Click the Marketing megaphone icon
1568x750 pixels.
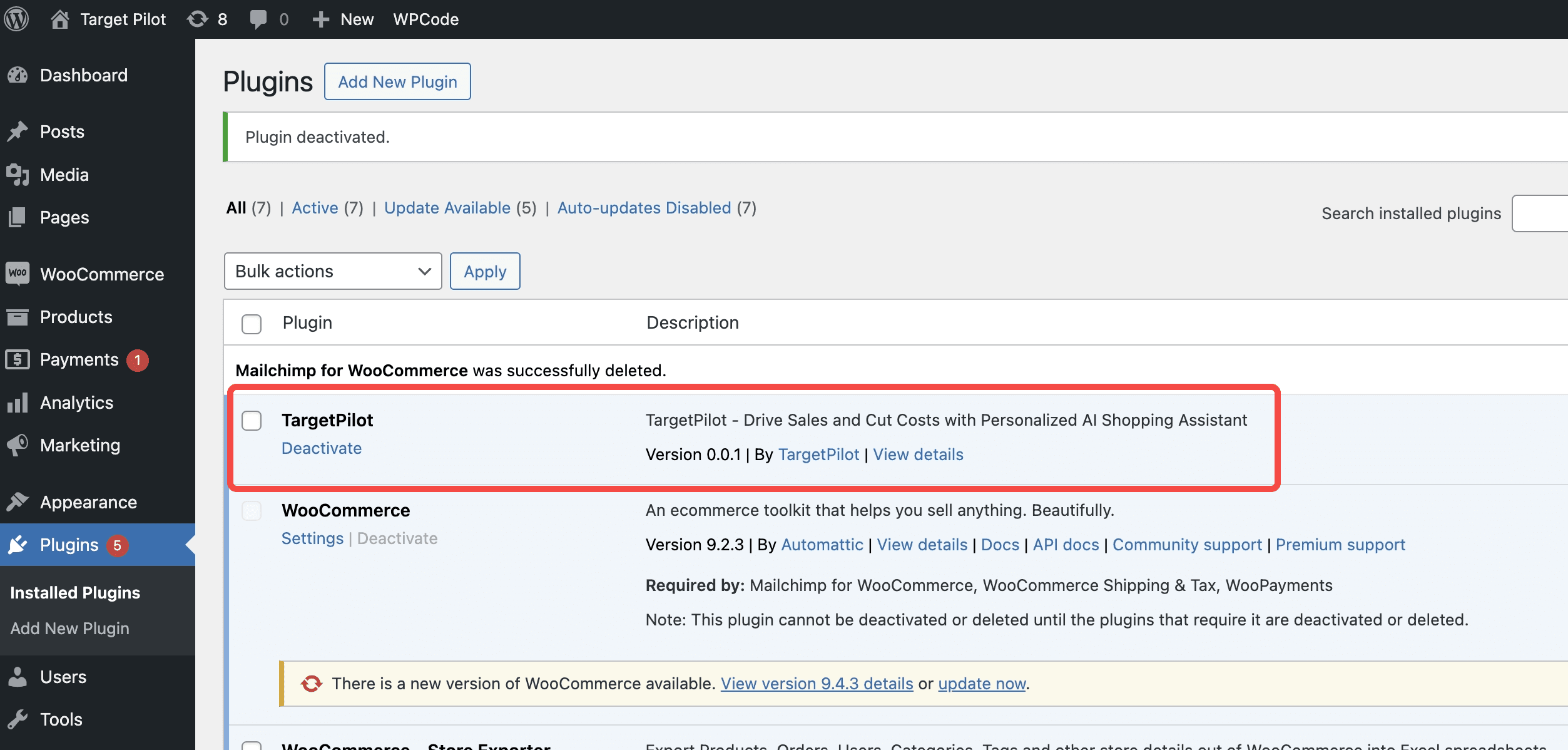pyautogui.click(x=18, y=445)
